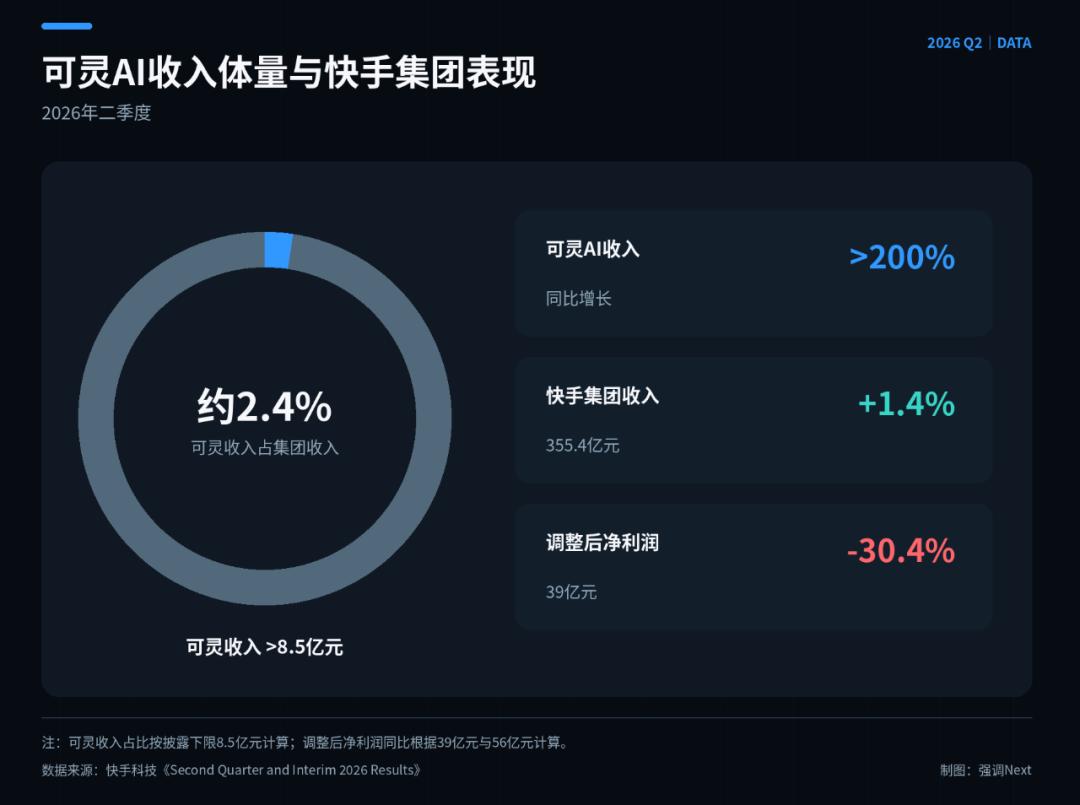Open the 快手集团收入 card
This screenshot has width=1080, height=805.
pyautogui.click(x=754, y=420)
